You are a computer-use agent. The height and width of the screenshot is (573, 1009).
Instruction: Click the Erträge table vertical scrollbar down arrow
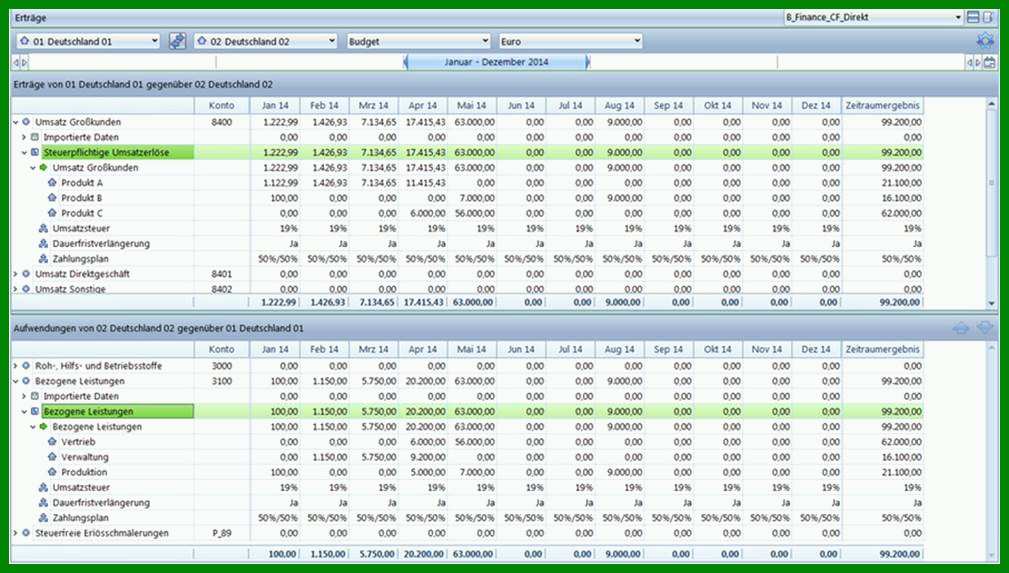point(992,303)
